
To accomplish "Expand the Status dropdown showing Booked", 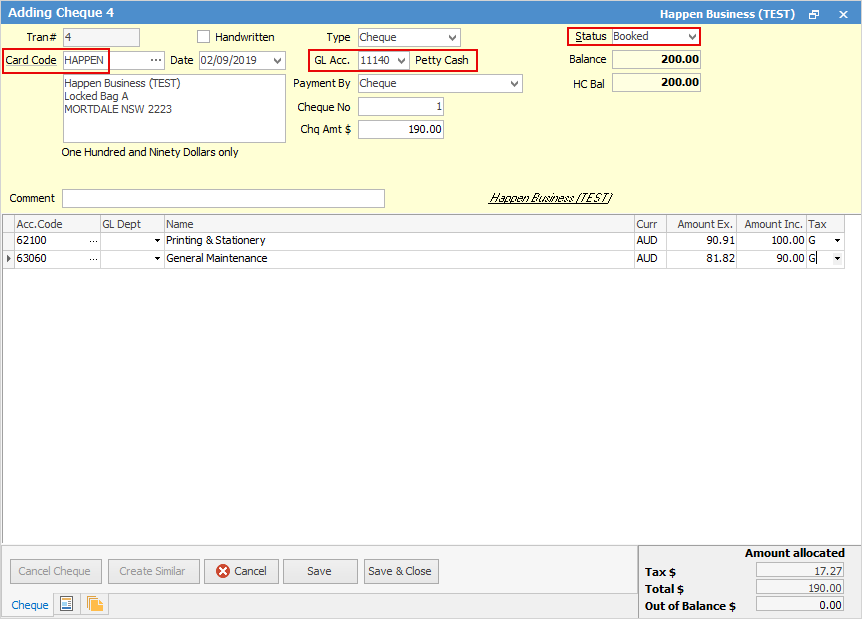I will [692, 37].
